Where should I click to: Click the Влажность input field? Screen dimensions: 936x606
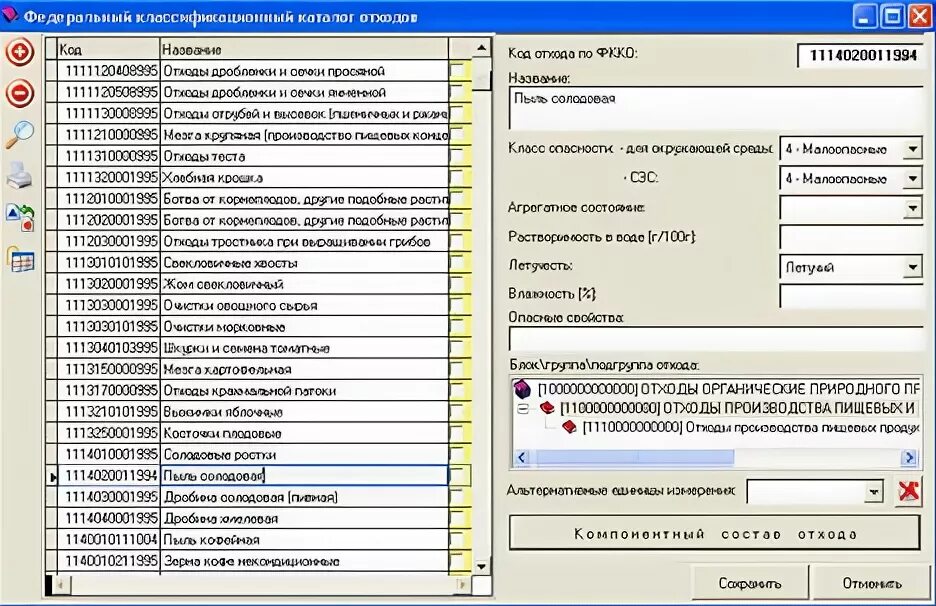(851, 296)
